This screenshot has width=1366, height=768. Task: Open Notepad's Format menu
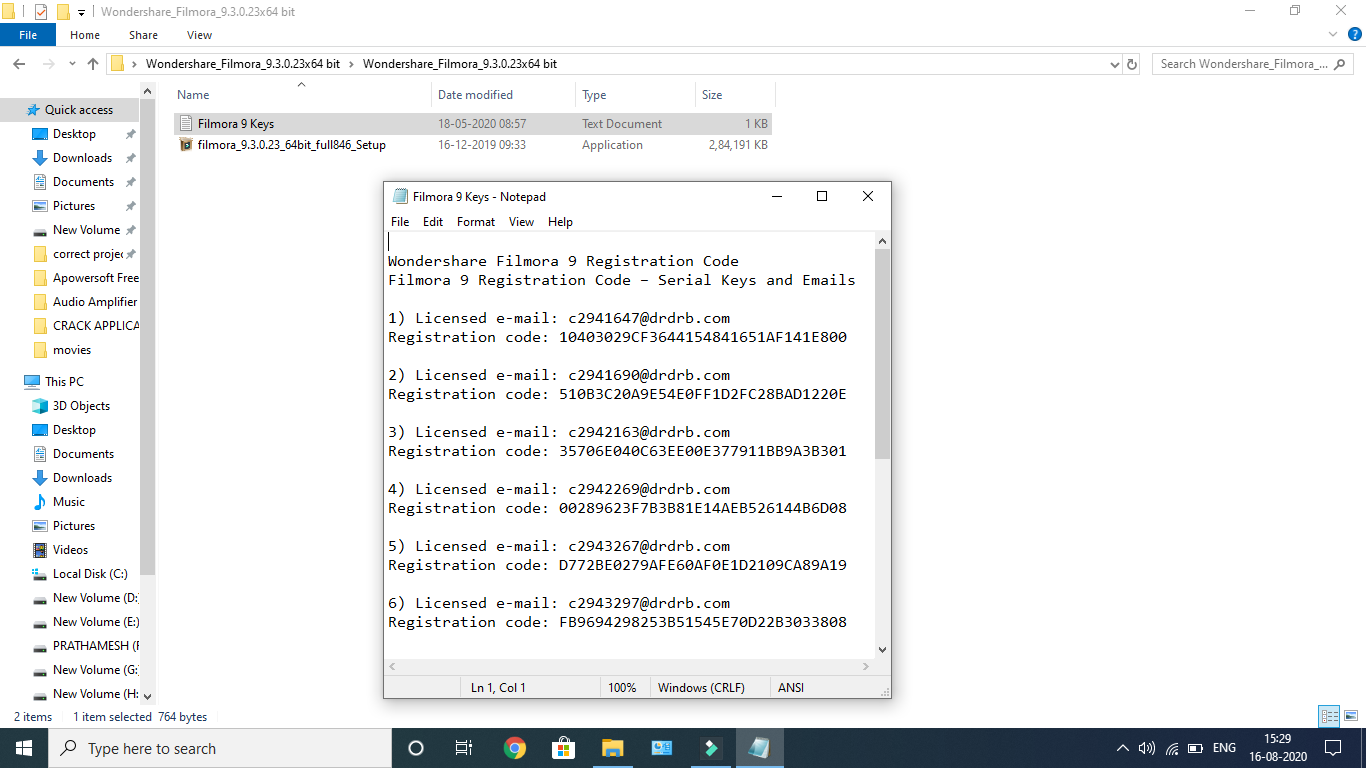[475, 221]
